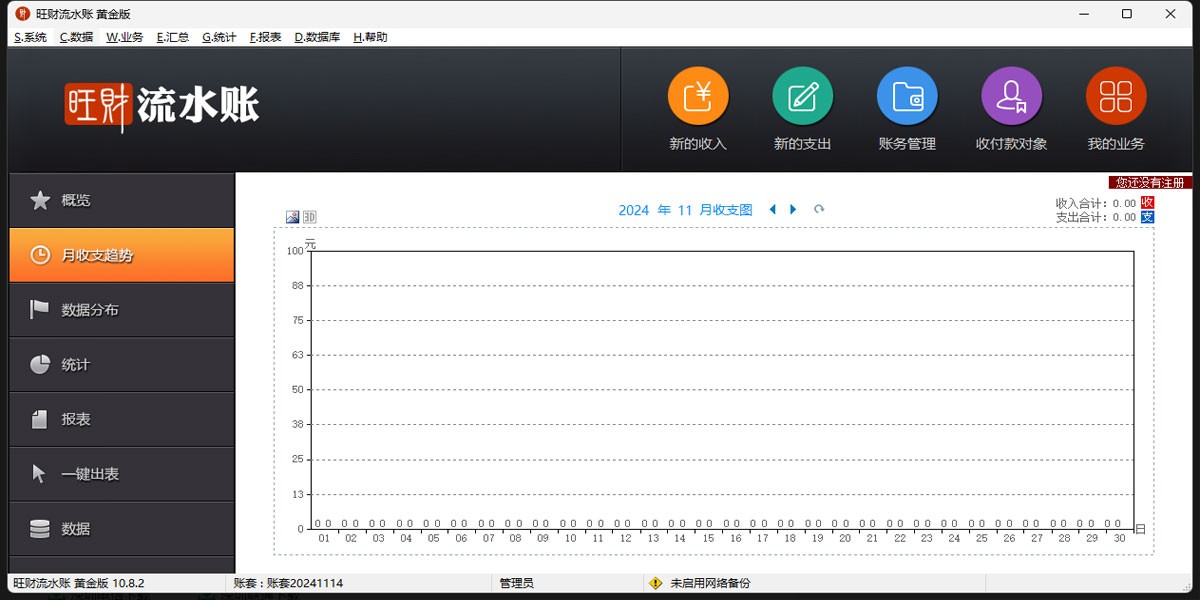Open the W.业务 menu

(x=124, y=37)
